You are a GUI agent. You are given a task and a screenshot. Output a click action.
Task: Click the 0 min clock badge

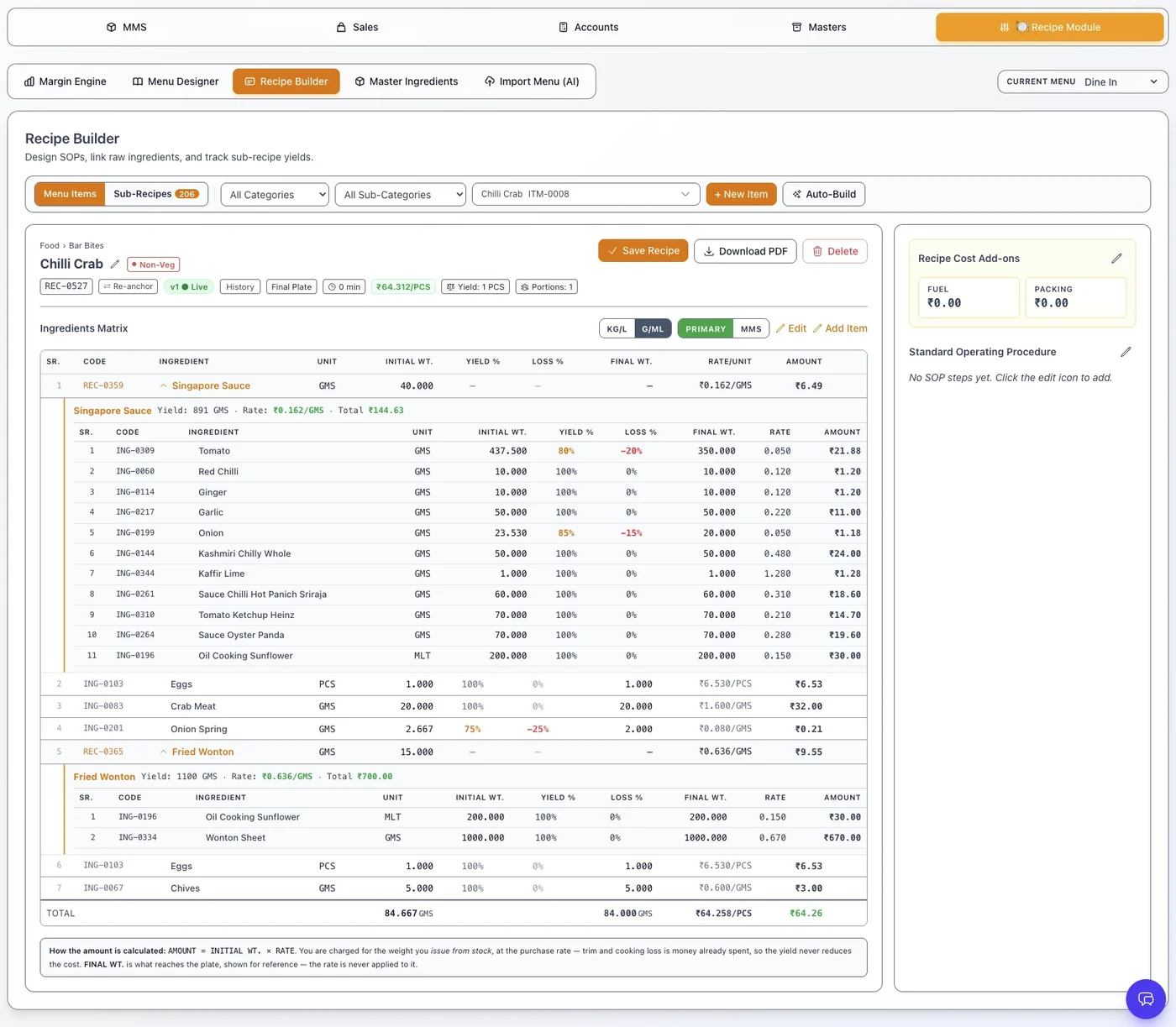[344, 286]
